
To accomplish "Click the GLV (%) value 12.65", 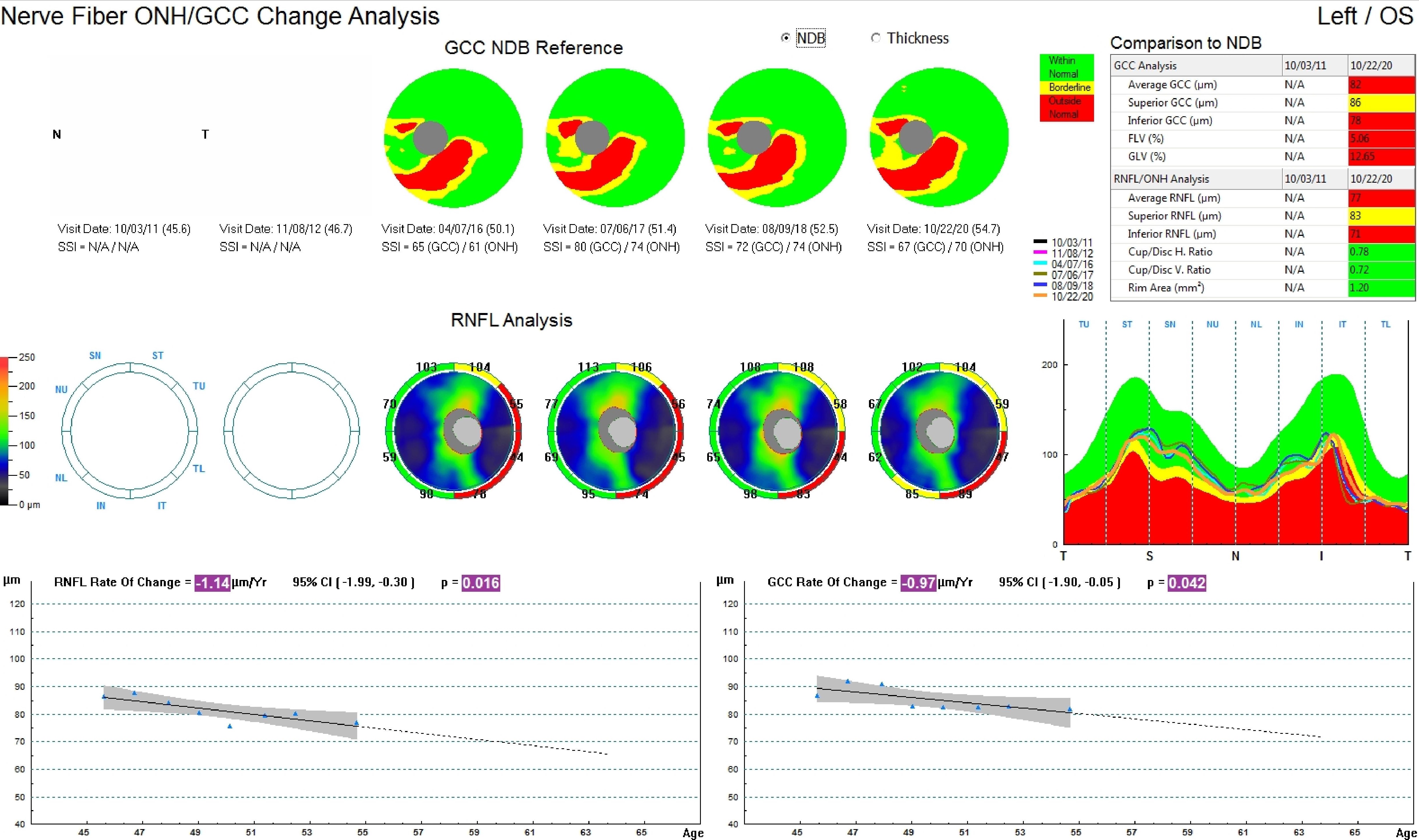I will pyautogui.click(x=1381, y=157).
